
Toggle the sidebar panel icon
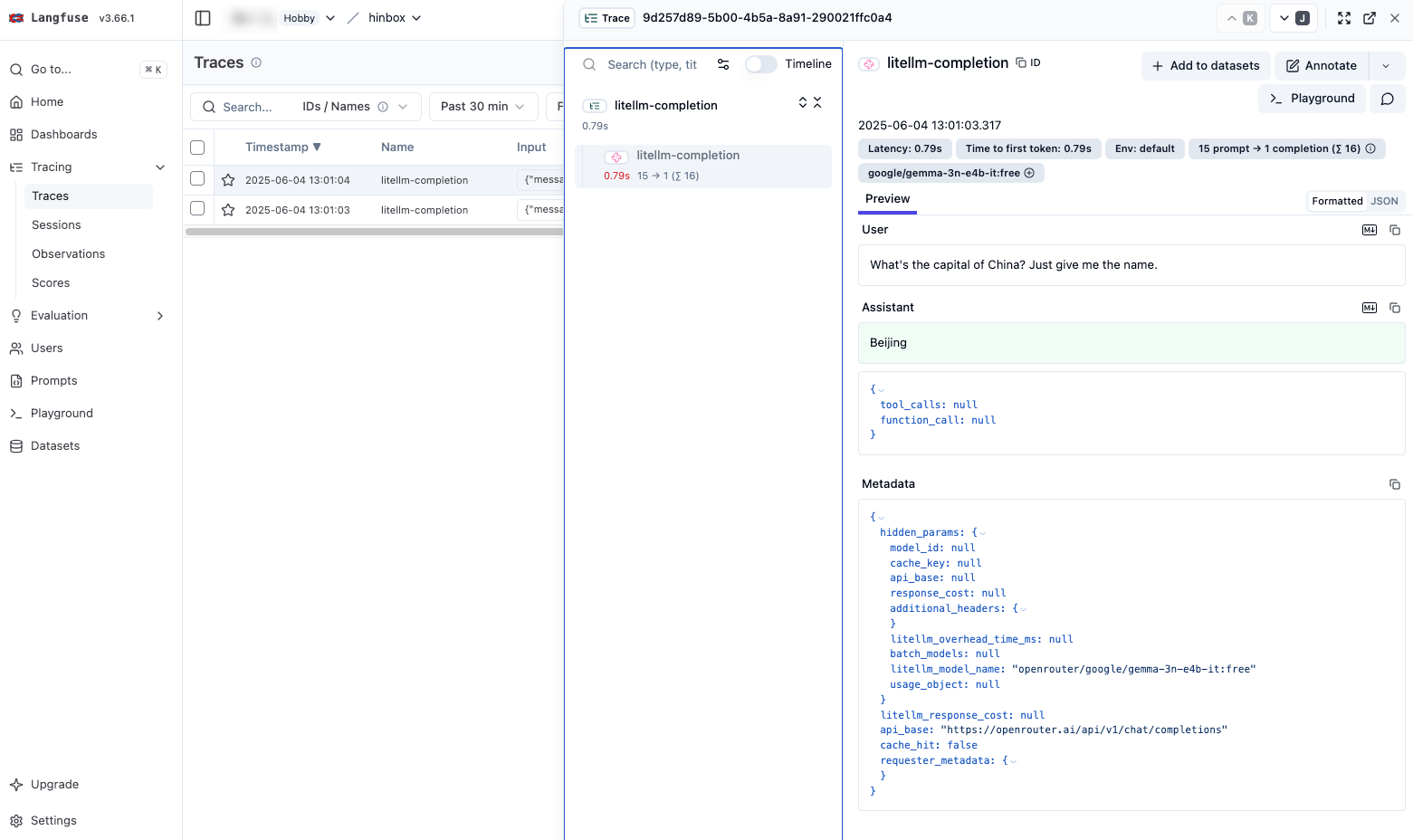[203, 18]
